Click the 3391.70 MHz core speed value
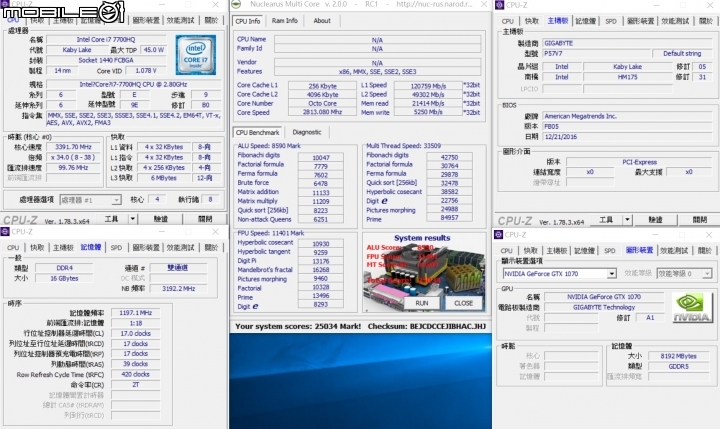 click(73, 147)
